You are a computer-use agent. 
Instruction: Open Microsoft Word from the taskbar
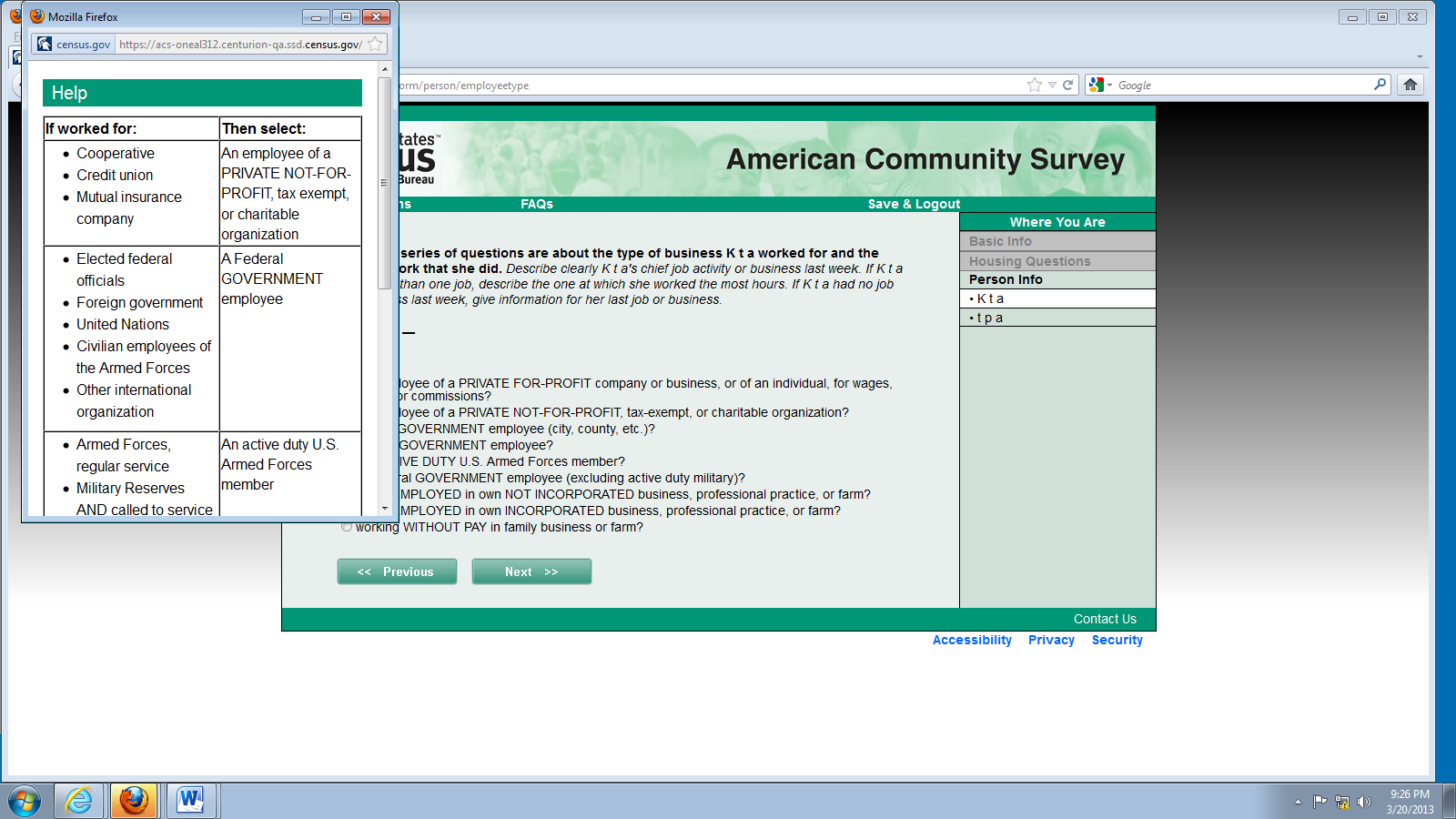click(190, 801)
